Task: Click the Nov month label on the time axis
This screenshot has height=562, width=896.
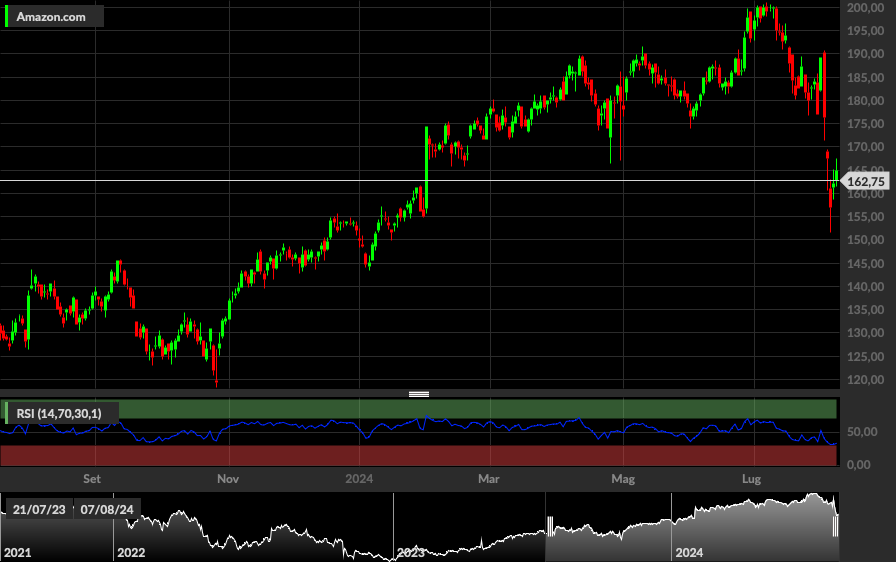Action: coord(228,479)
